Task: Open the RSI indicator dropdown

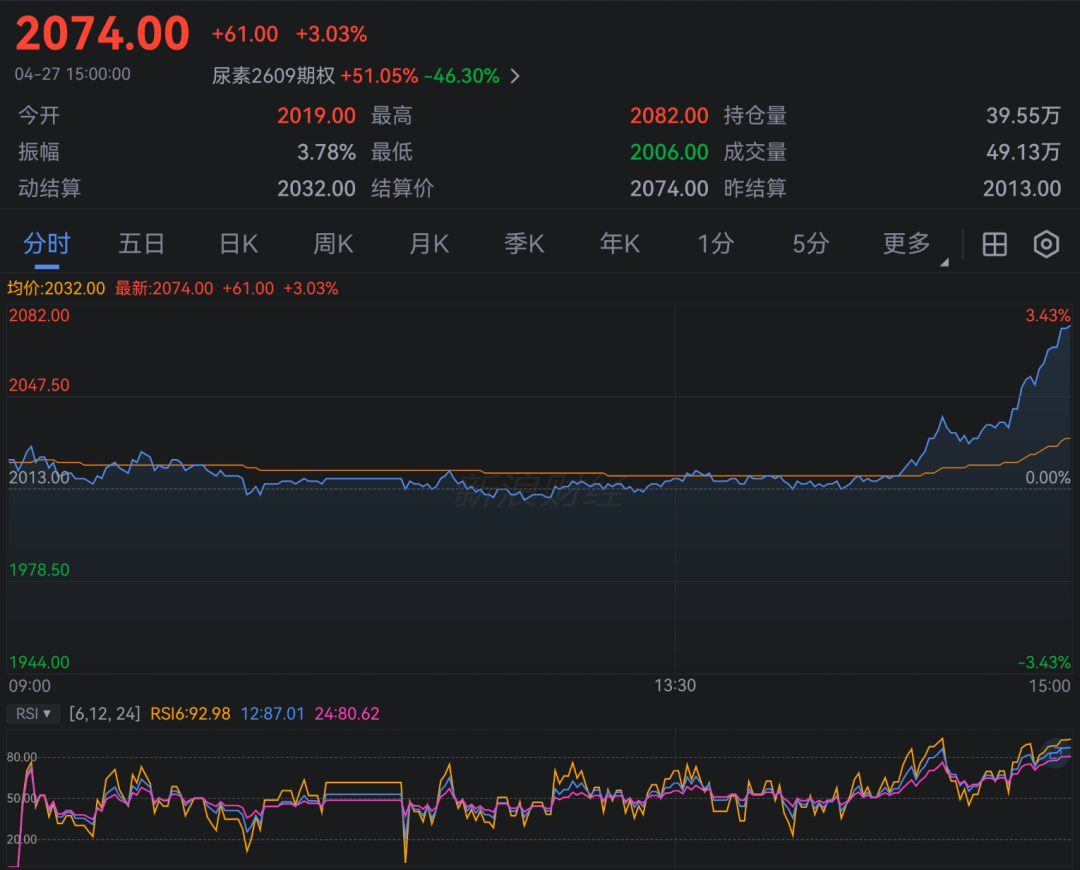Action: click(x=33, y=714)
